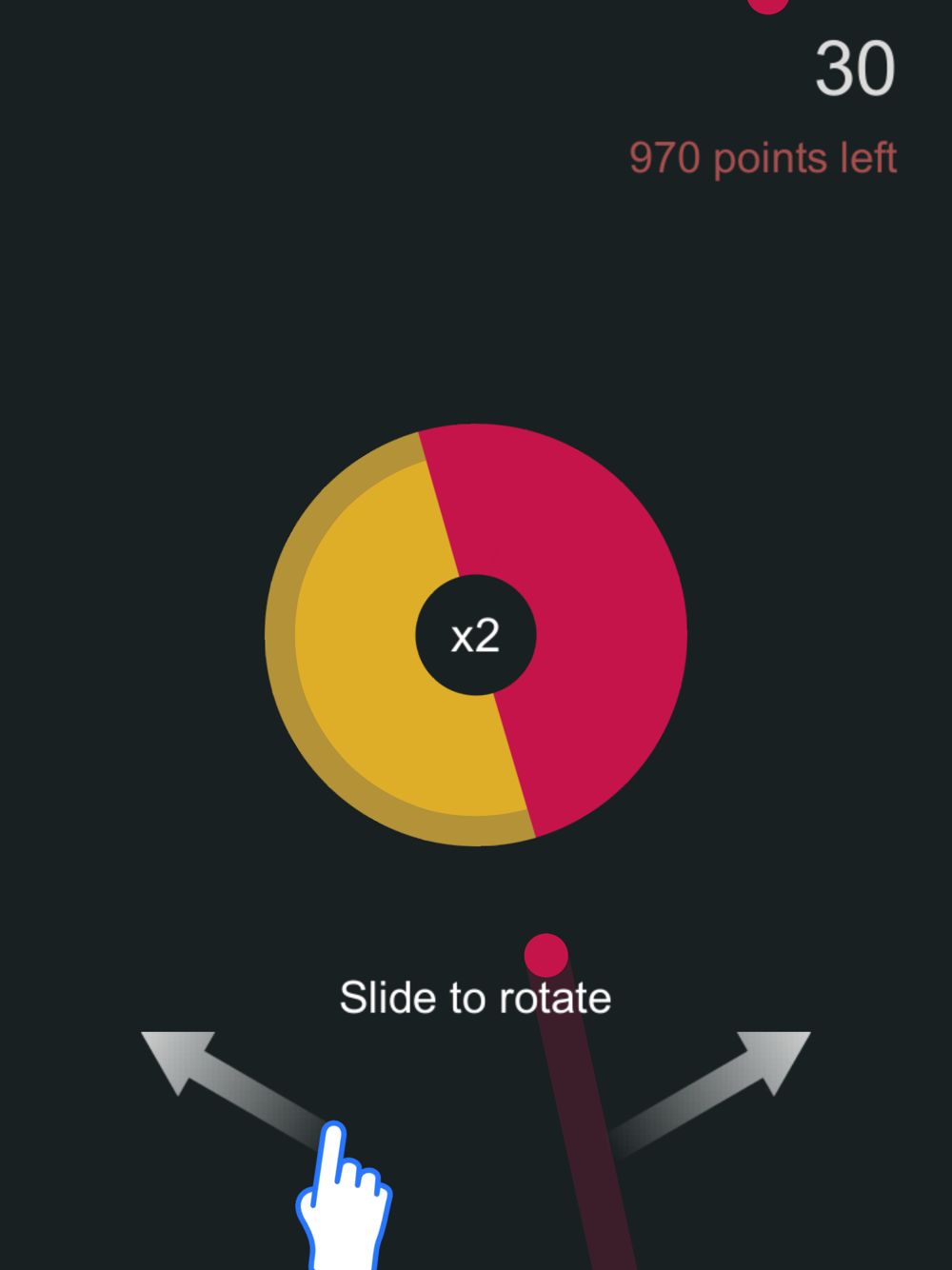Click the darker yellow outer ring

[x=280, y=635]
